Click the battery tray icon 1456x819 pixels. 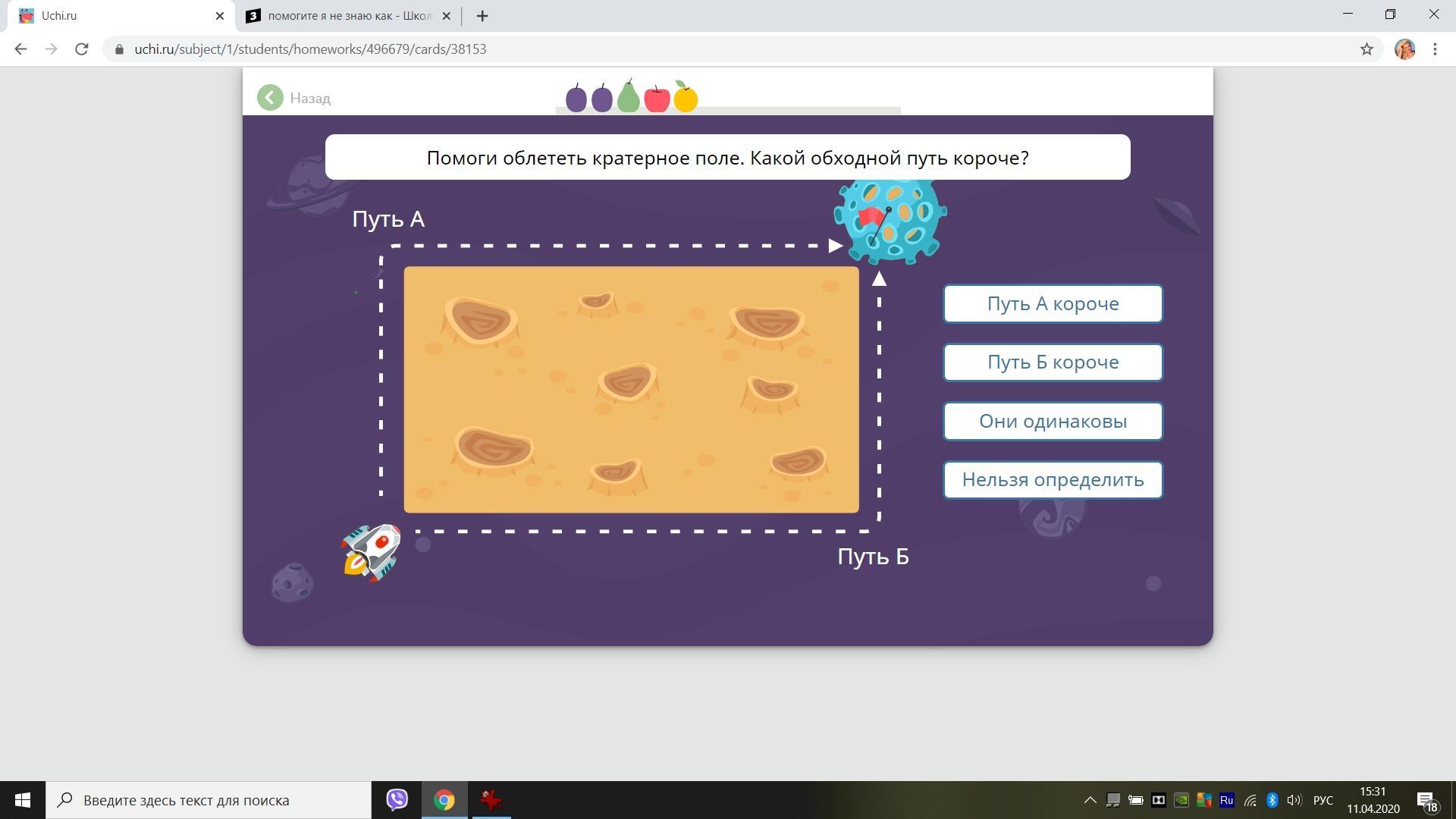(1135, 800)
